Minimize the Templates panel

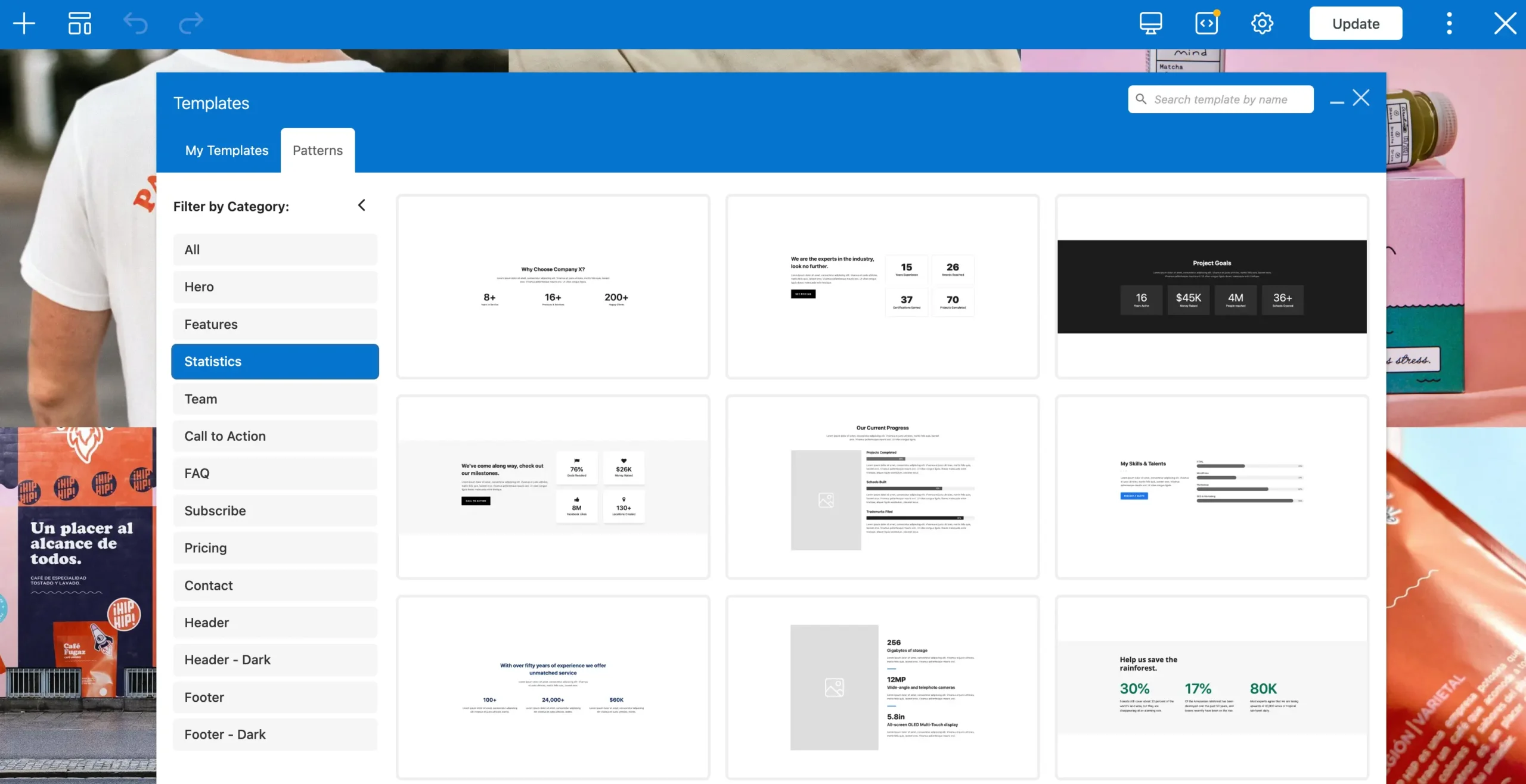point(1337,102)
